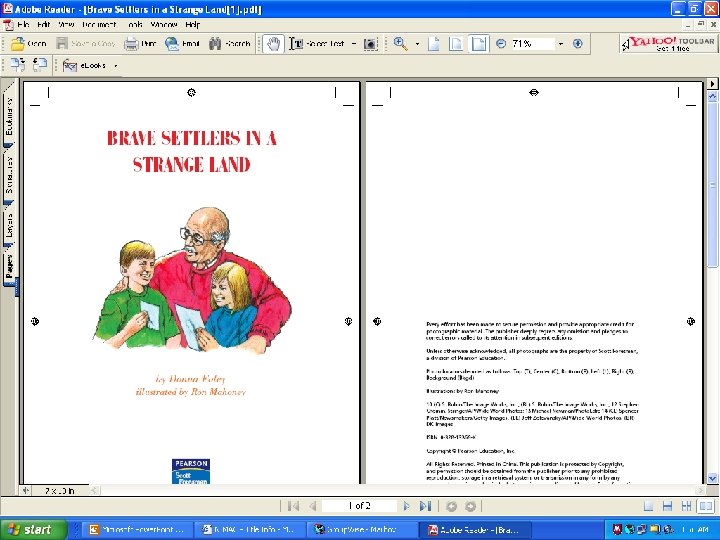
Task: Open the Edit menu
Action: click(43, 24)
